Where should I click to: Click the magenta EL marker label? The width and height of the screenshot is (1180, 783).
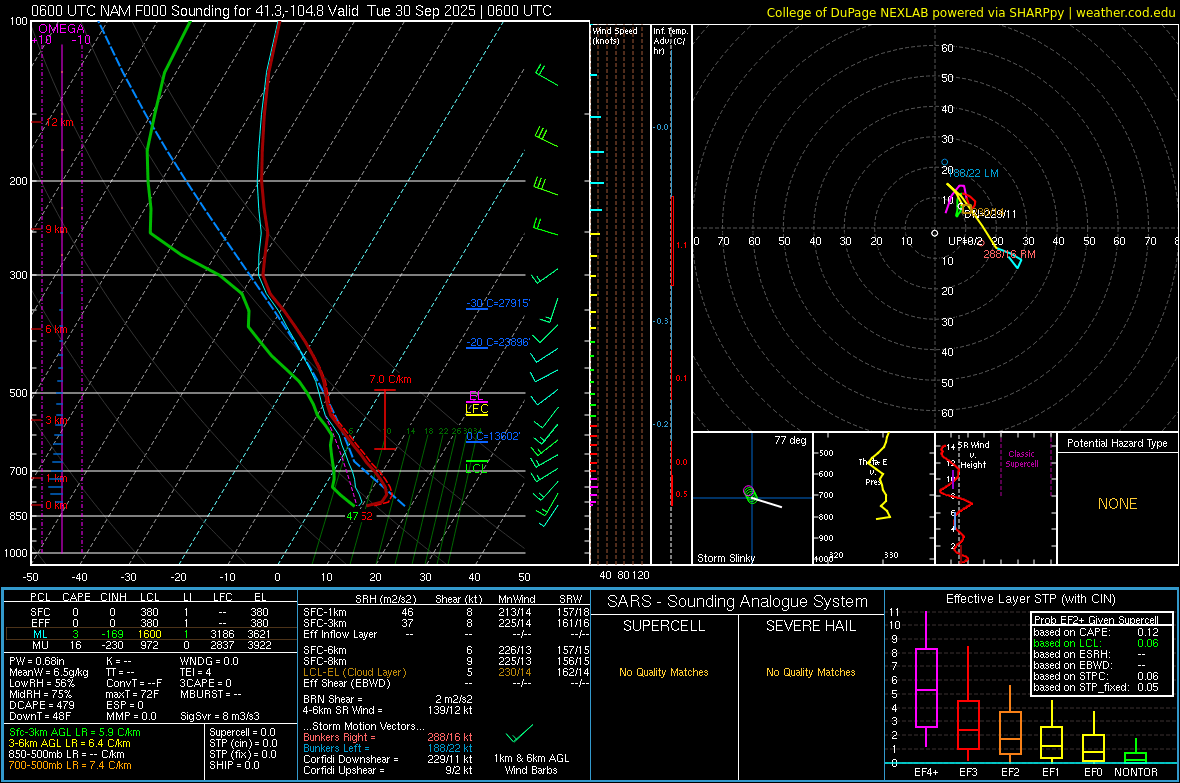476,396
